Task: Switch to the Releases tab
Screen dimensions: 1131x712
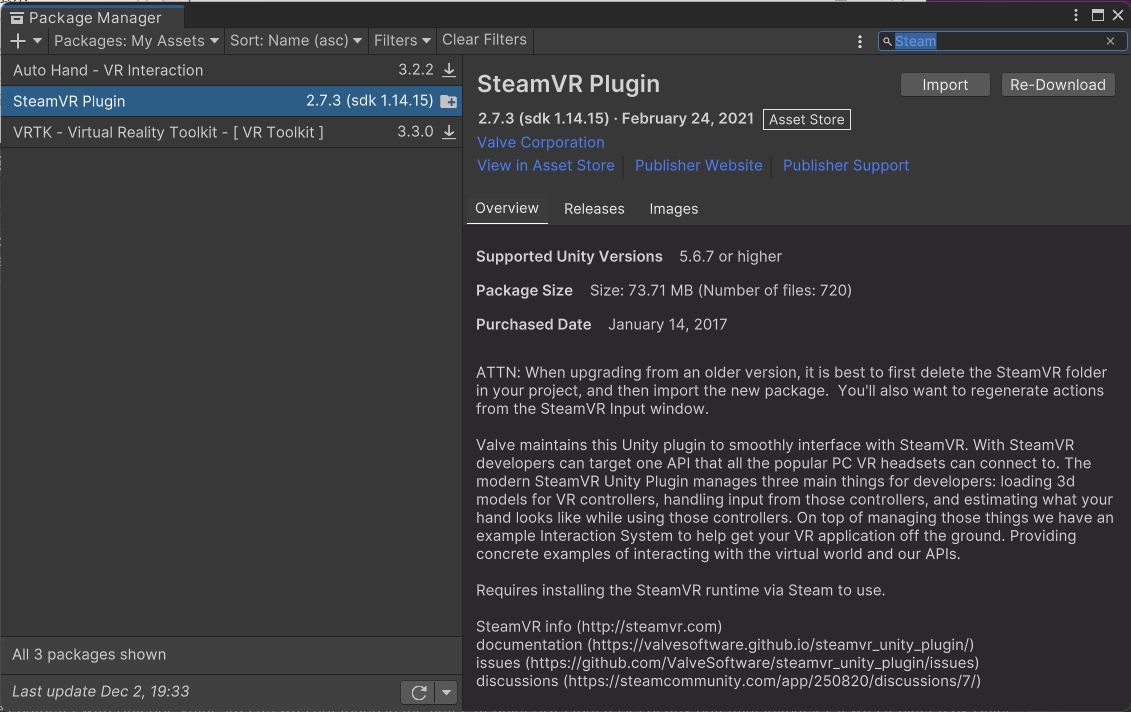Action: [x=594, y=209]
